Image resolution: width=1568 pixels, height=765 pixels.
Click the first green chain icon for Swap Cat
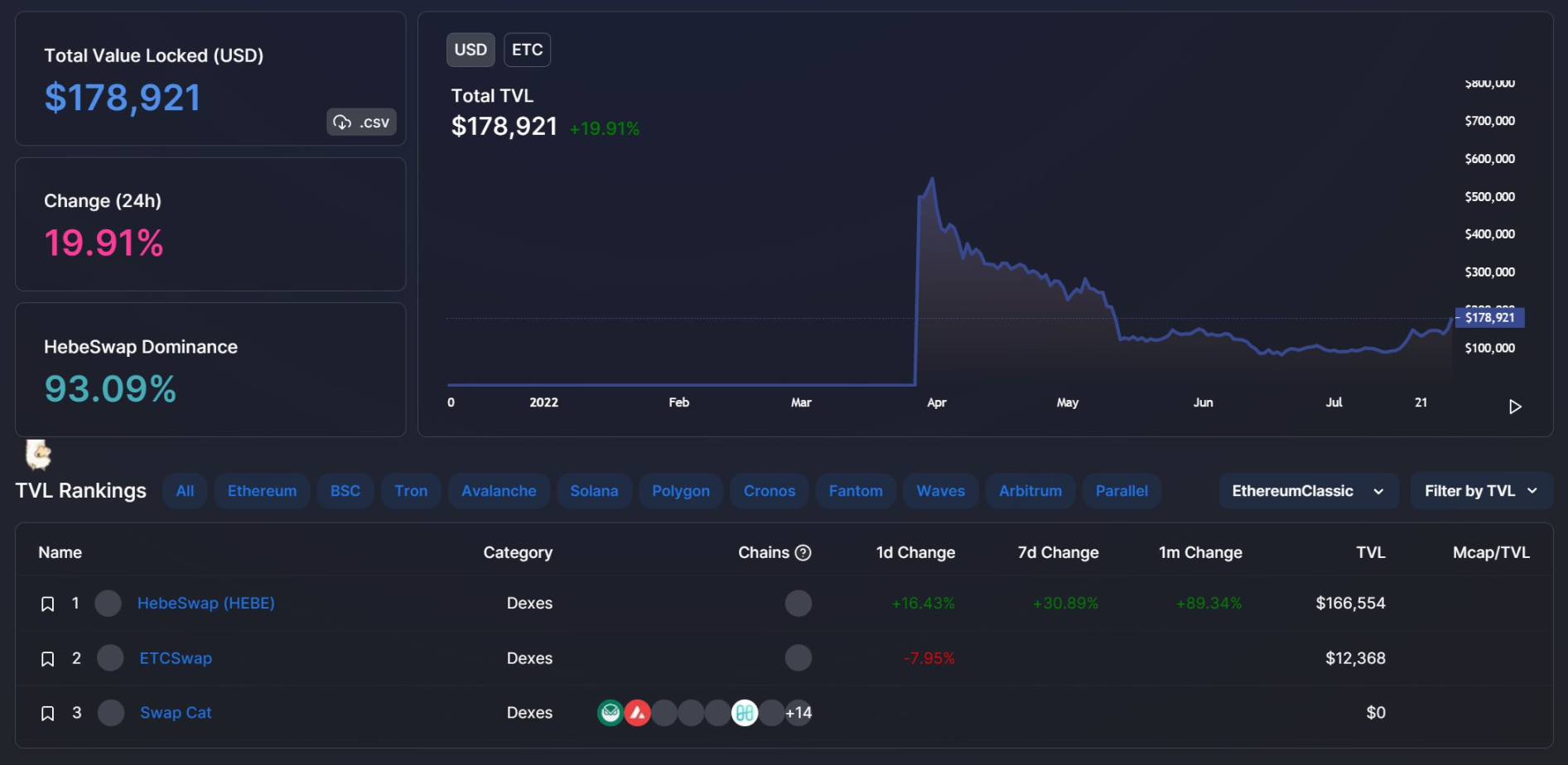[x=610, y=713]
